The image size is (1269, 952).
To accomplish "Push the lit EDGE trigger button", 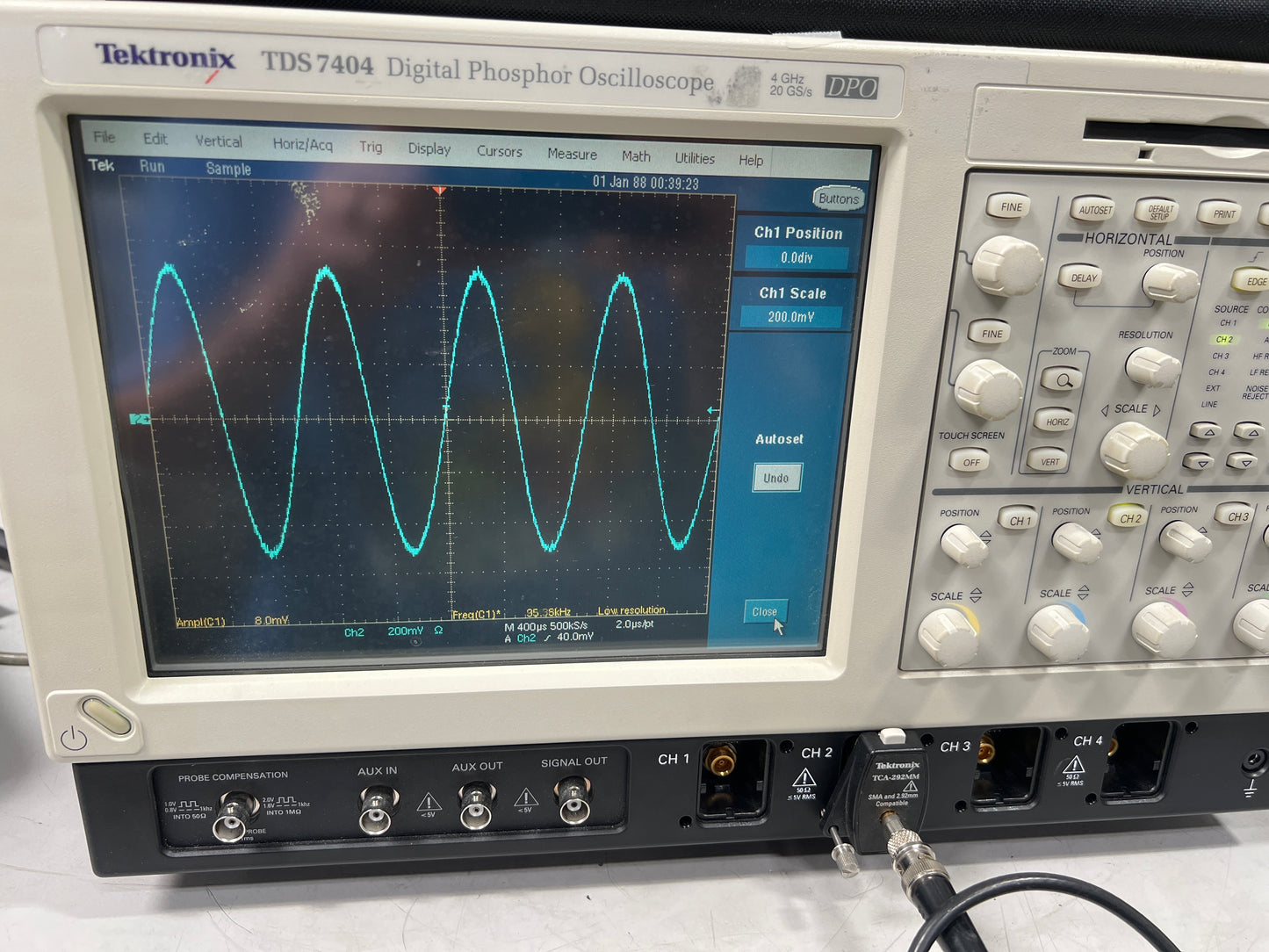I will [x=1251, y=282].
